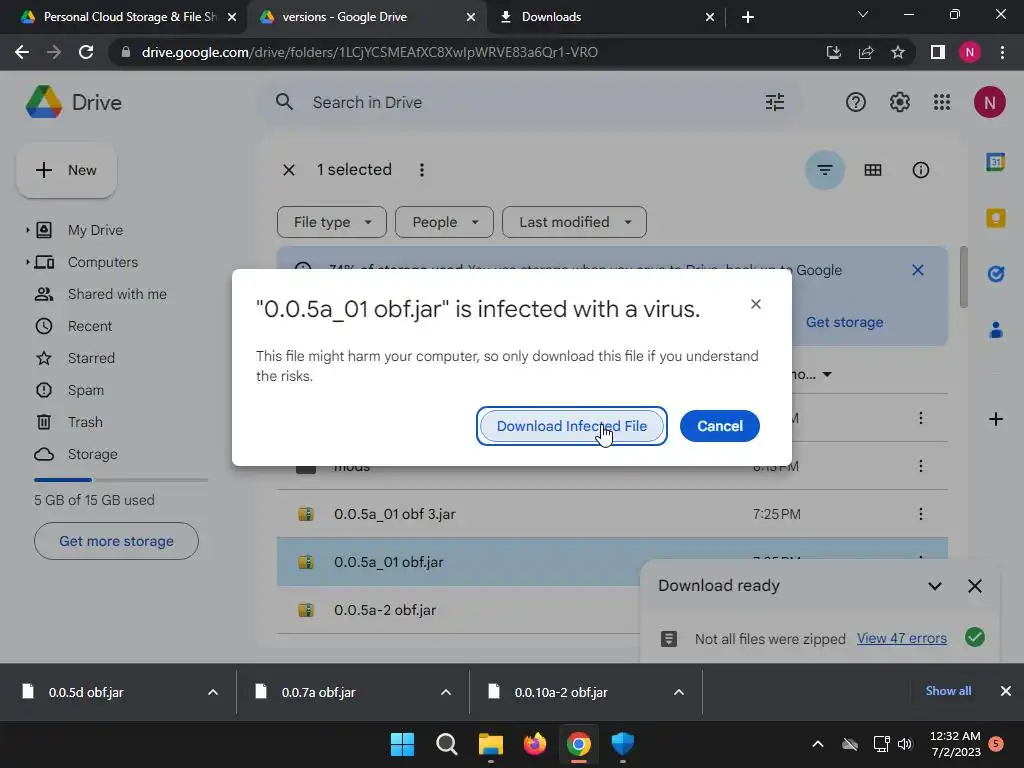The image size is (1024, 768).
Task: Open Drive settings gear
Action: [899, 103]
